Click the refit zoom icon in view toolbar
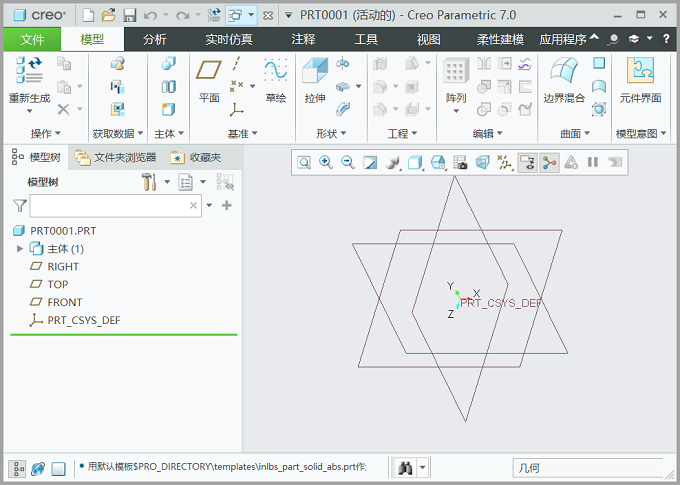The width and height of the screenshot is (680, 485). pyautogui.click(x=303, y=162)
